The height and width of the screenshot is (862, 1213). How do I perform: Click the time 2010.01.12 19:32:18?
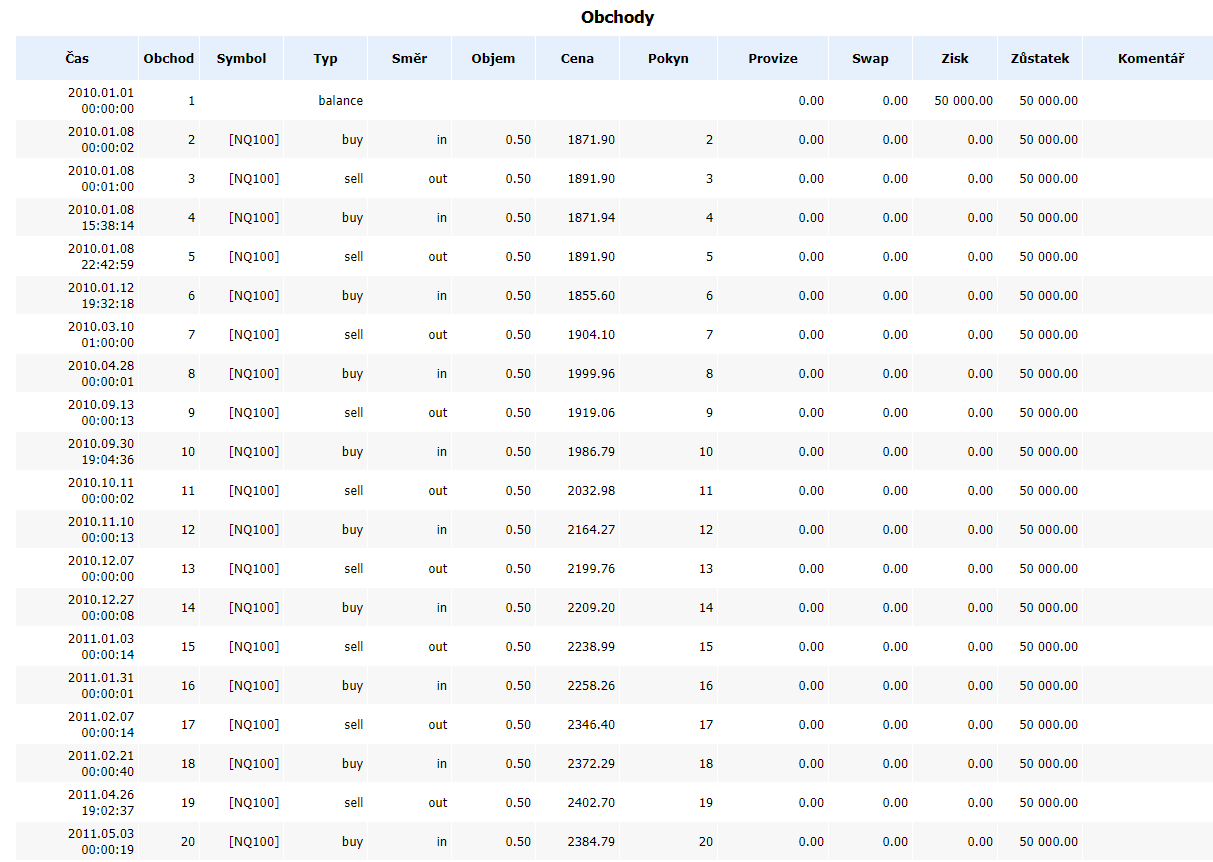point(100,296)
